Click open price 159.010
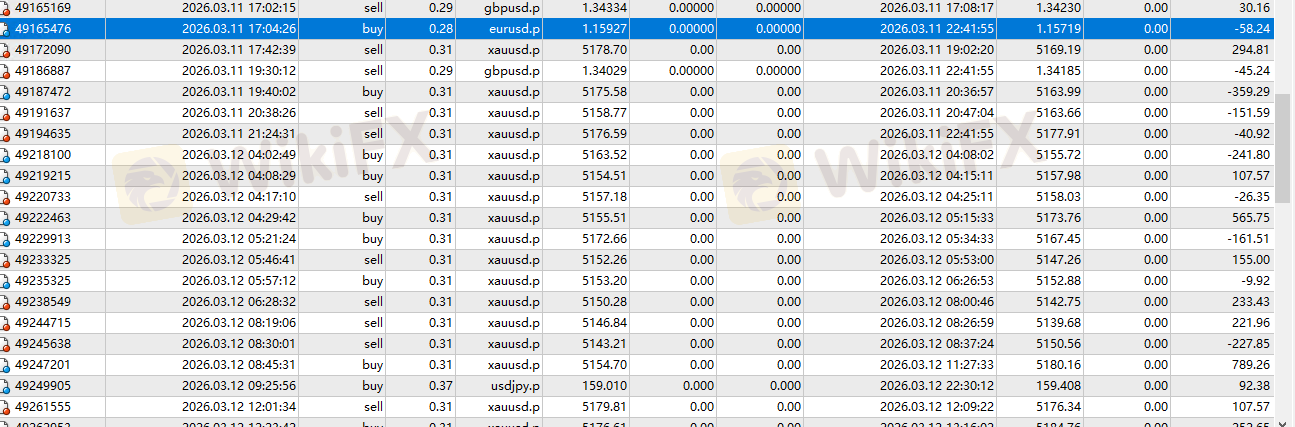The image size is (1295, 427). (x=606, y=386)
